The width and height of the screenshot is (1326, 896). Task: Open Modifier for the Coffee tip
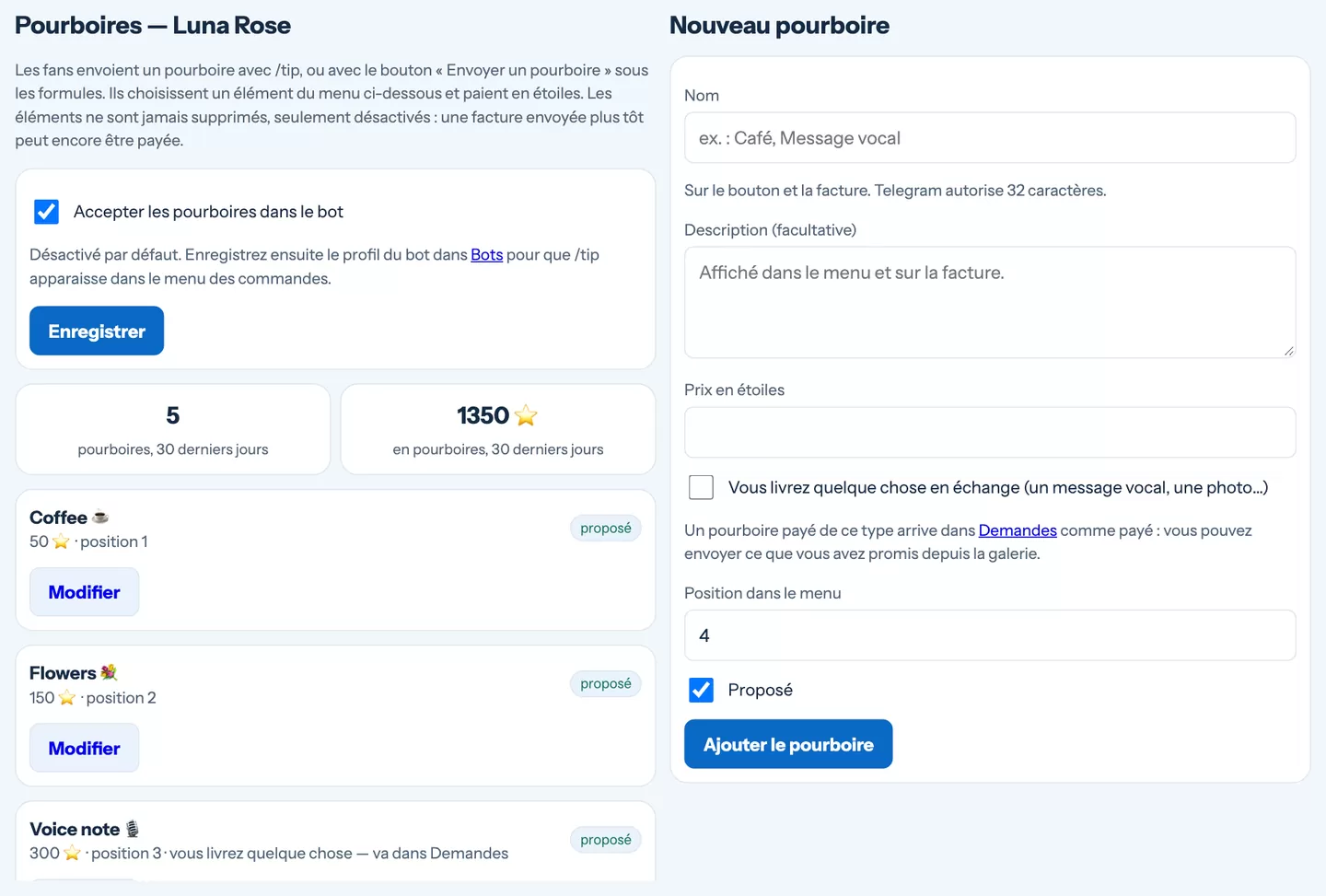(85, 592)
